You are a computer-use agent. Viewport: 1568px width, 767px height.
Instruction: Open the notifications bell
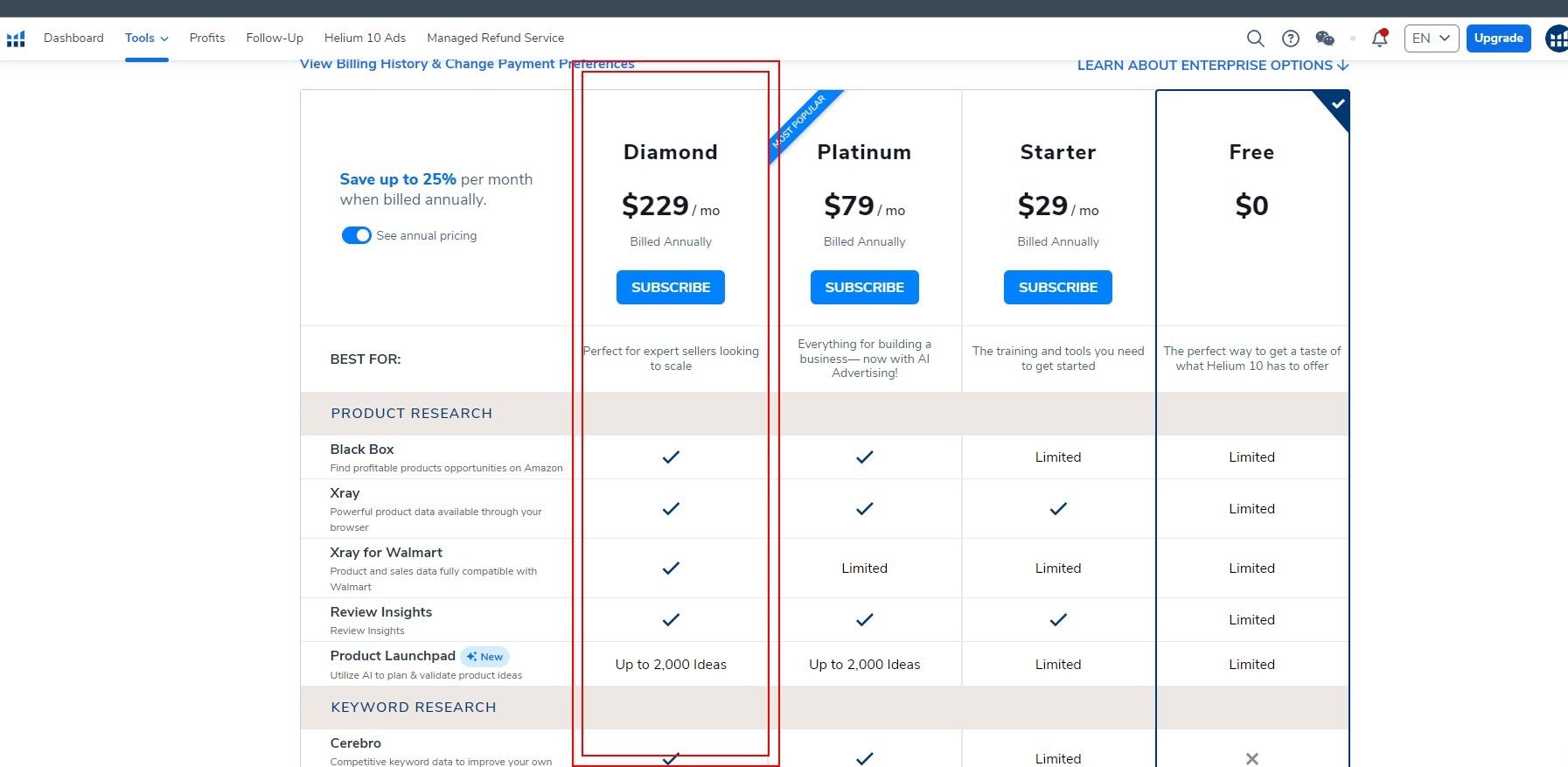point(1380,38)
